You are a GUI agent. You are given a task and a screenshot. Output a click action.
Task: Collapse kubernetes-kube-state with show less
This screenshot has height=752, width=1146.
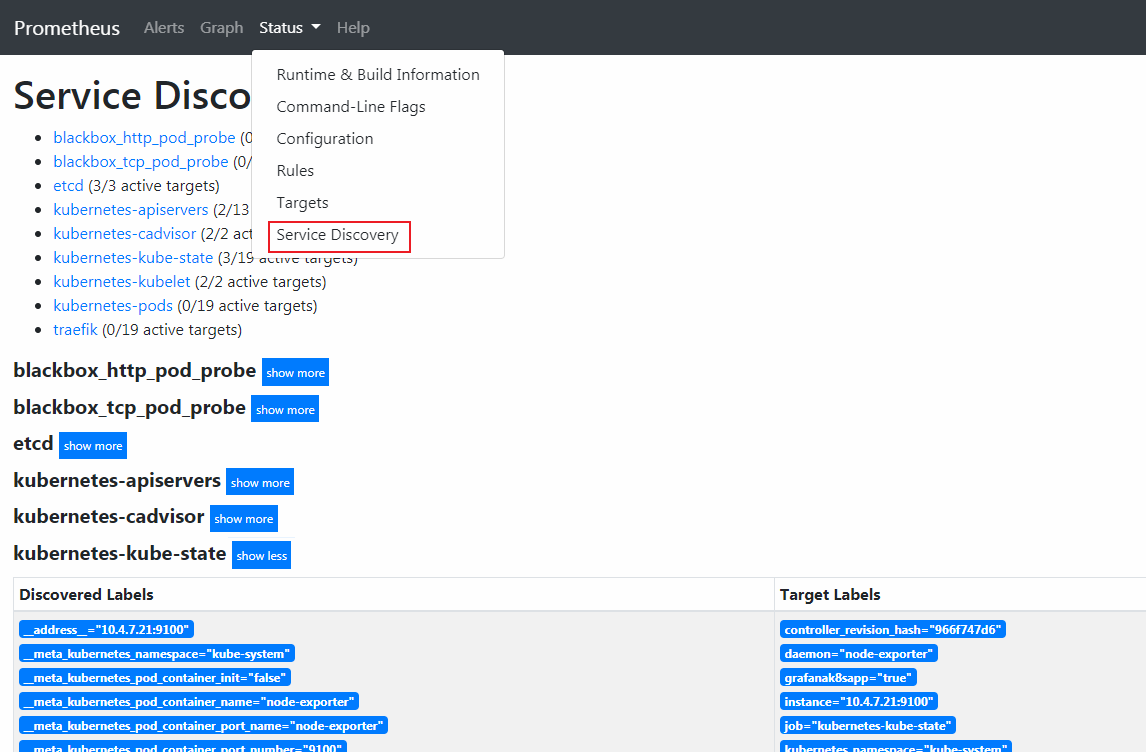262,555
